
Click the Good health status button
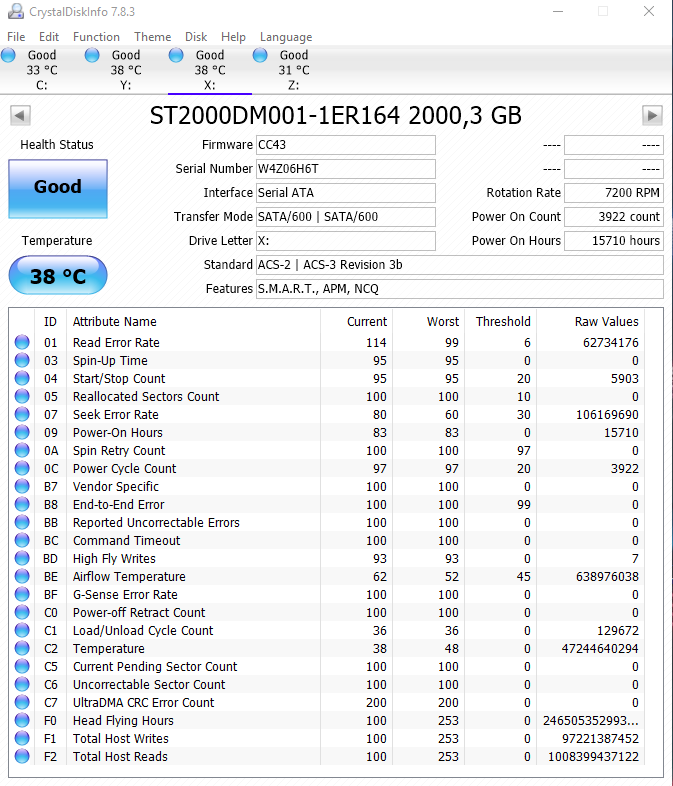click(x=58, y=188)
